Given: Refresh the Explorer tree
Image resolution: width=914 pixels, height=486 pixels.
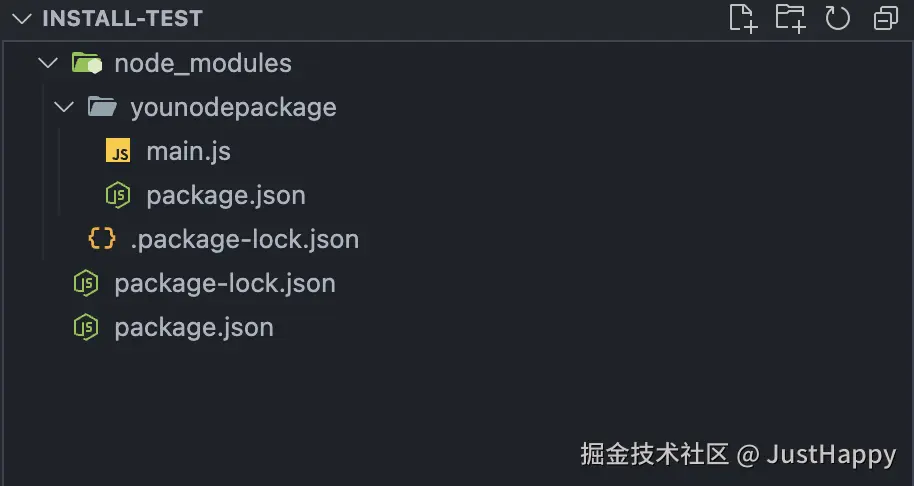Looking at the screenshot, I should pyautogui.click(x=837, y=18).
